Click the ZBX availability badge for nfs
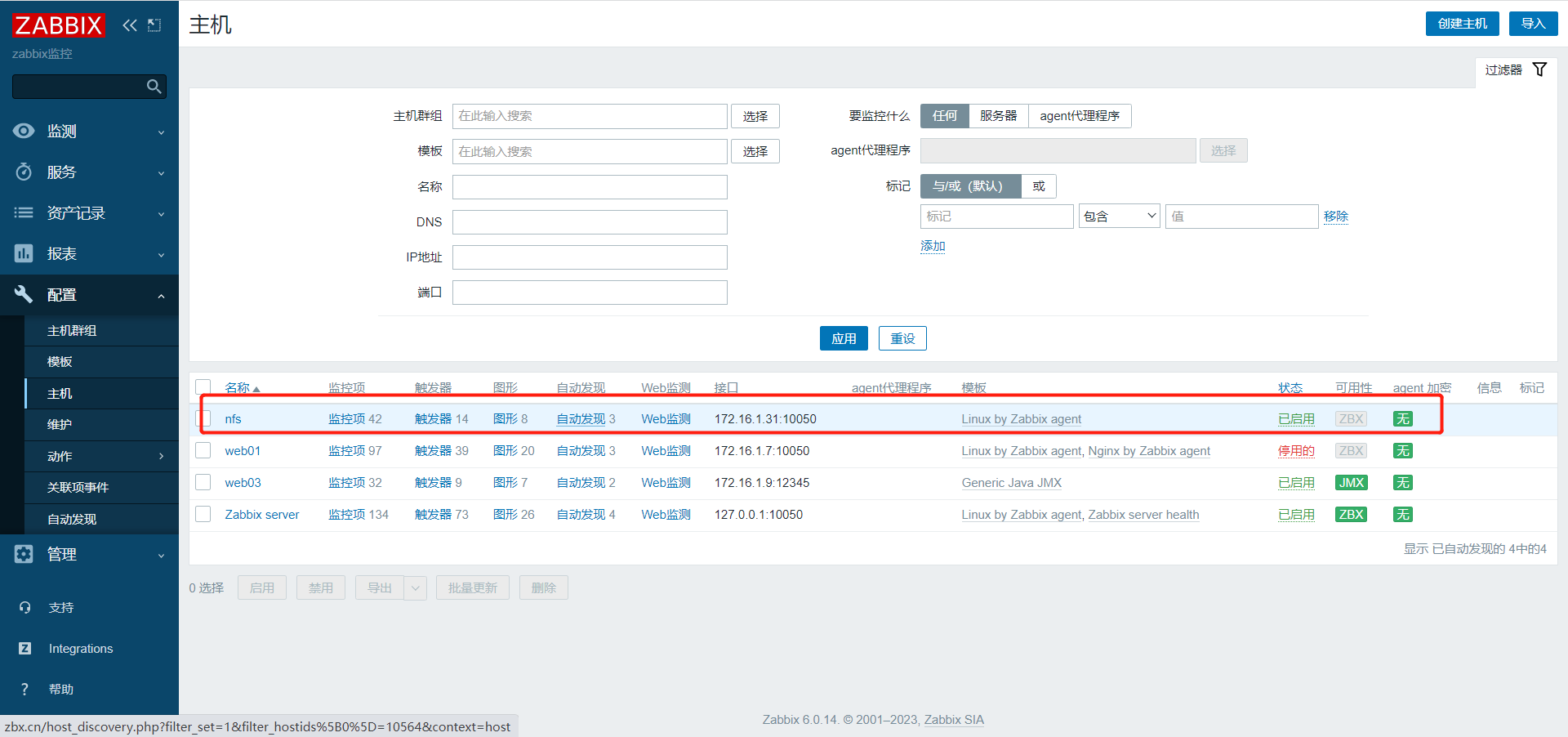1568x737 pixels. (1351, 419)
